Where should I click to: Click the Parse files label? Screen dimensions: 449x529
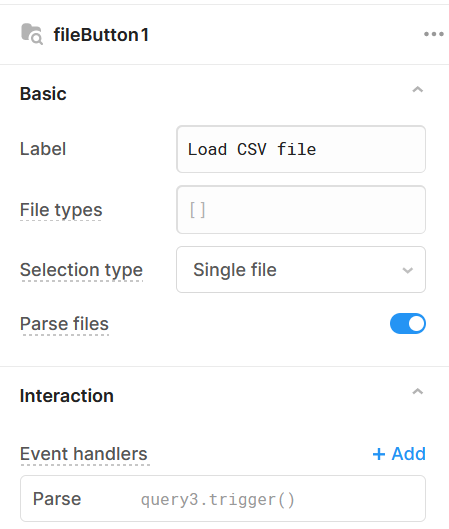coord(64,324)
